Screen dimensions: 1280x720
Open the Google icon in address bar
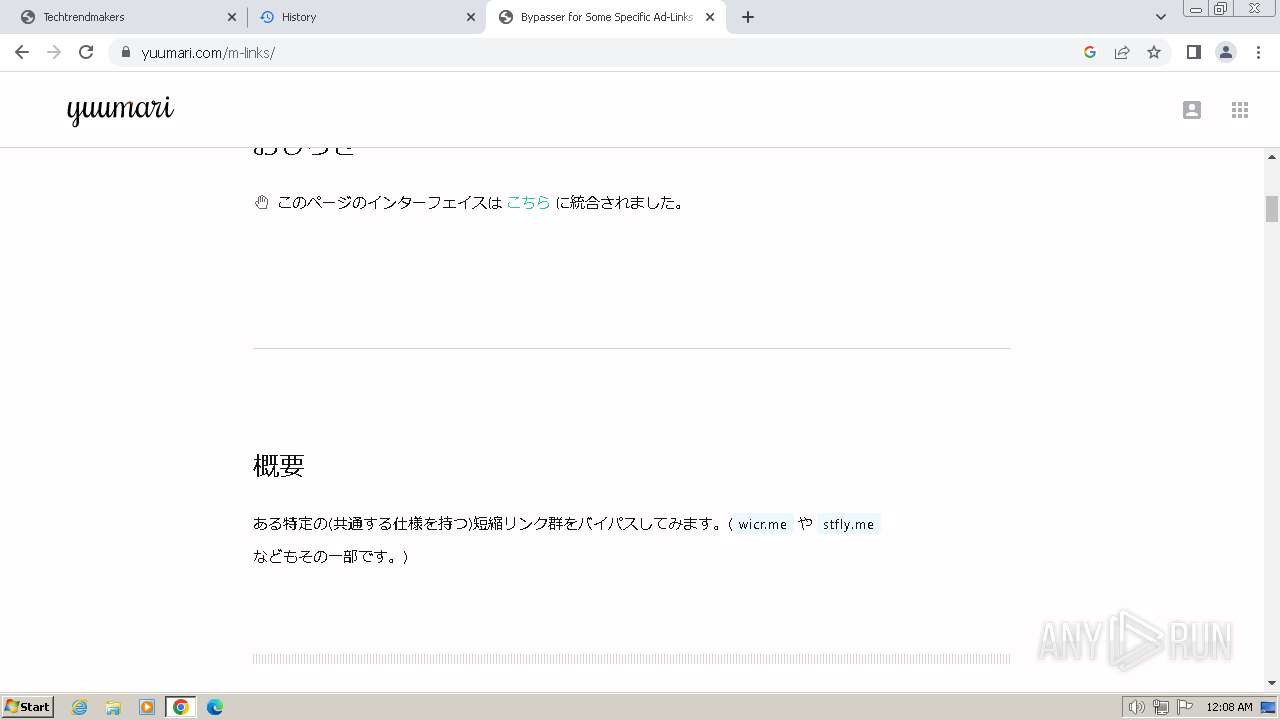click(x=1090, y=52)
